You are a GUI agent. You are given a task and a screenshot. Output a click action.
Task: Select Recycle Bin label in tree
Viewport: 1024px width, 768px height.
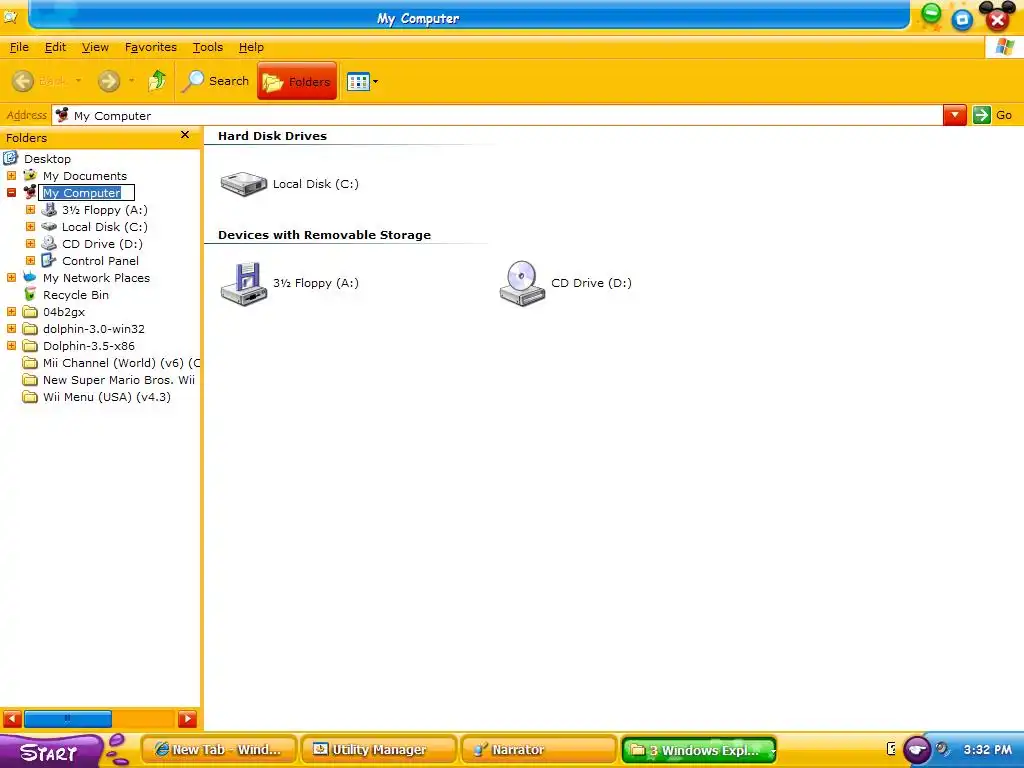pyautogui.click(x=76, y=295)
